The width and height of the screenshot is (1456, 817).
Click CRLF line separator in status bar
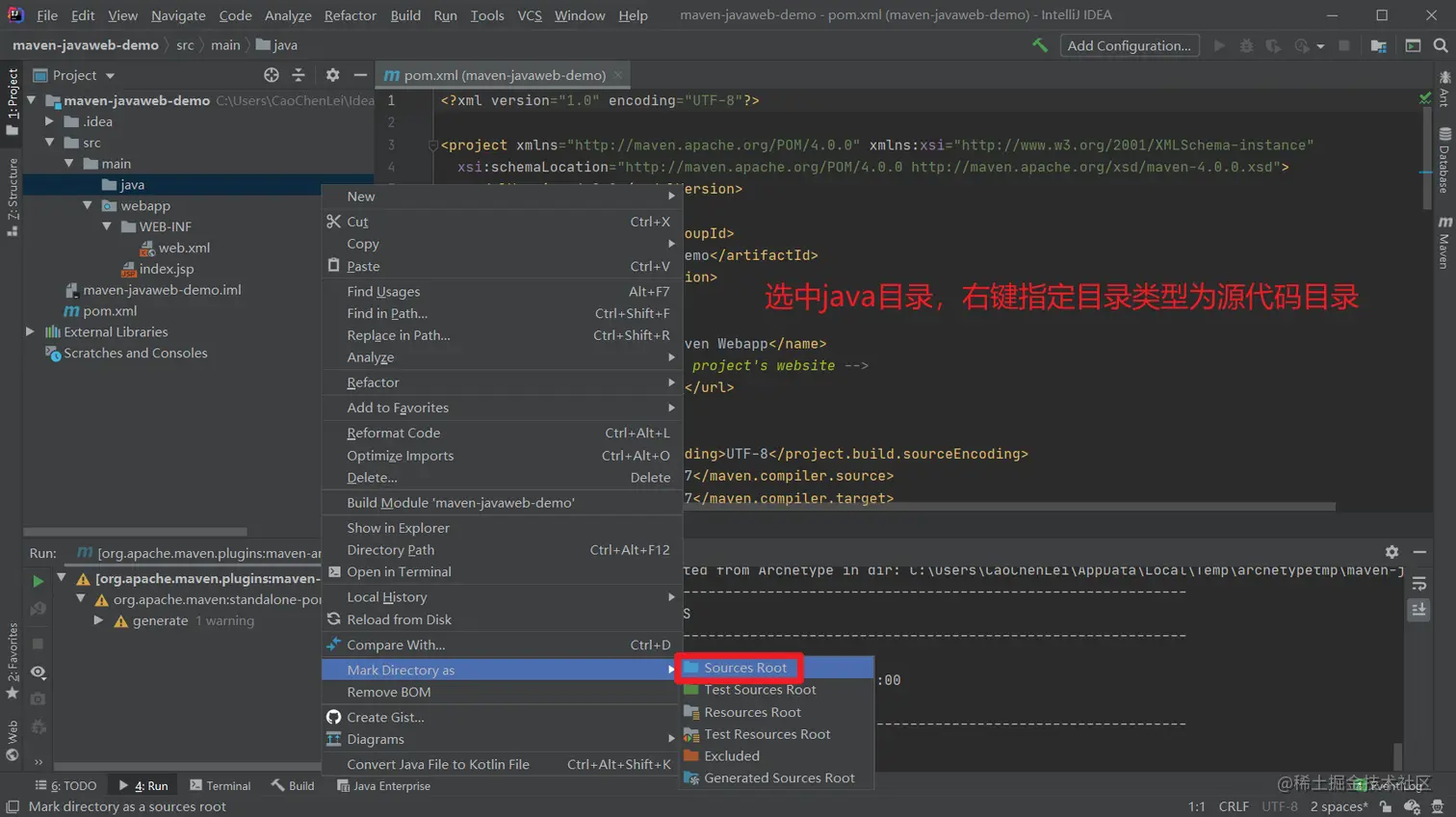[1234, 806]
